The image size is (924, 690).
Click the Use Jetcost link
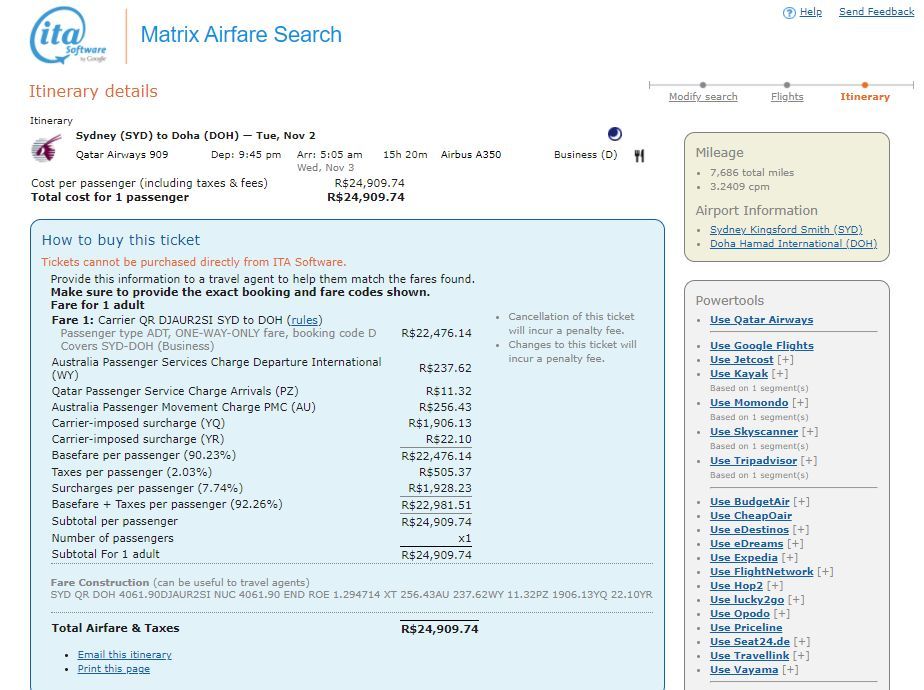point(741,359)
